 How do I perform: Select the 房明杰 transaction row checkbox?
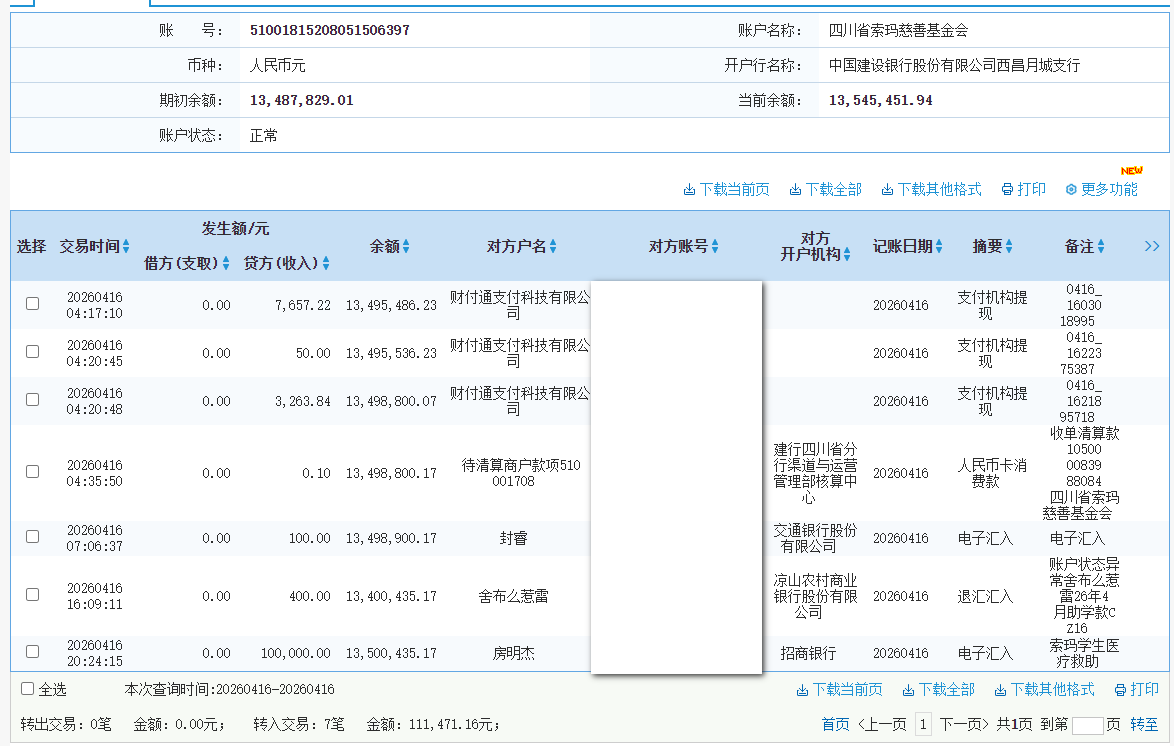click(x=32, y=652)
